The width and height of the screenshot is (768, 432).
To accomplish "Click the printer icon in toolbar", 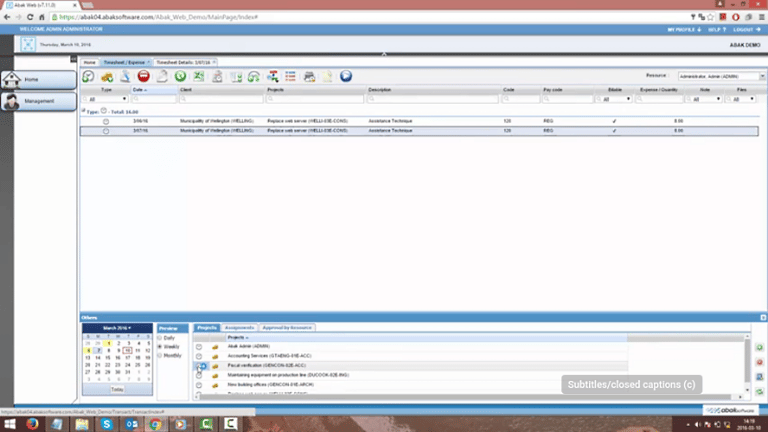I will [x=310, y=76].
